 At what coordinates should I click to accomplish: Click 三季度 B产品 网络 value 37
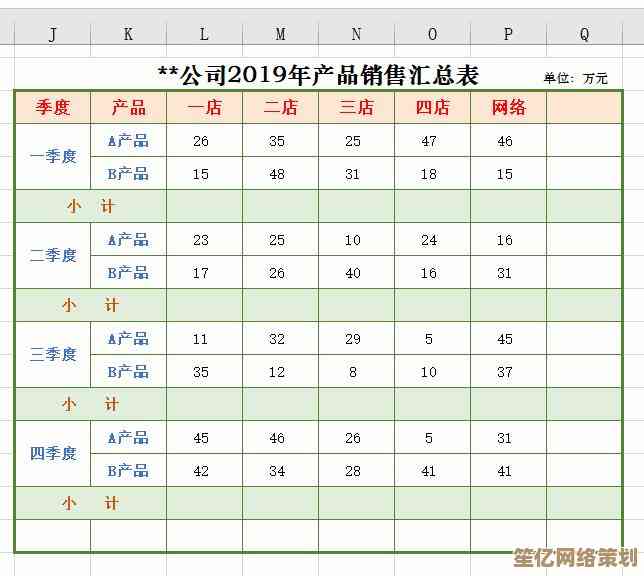point(505,372)
